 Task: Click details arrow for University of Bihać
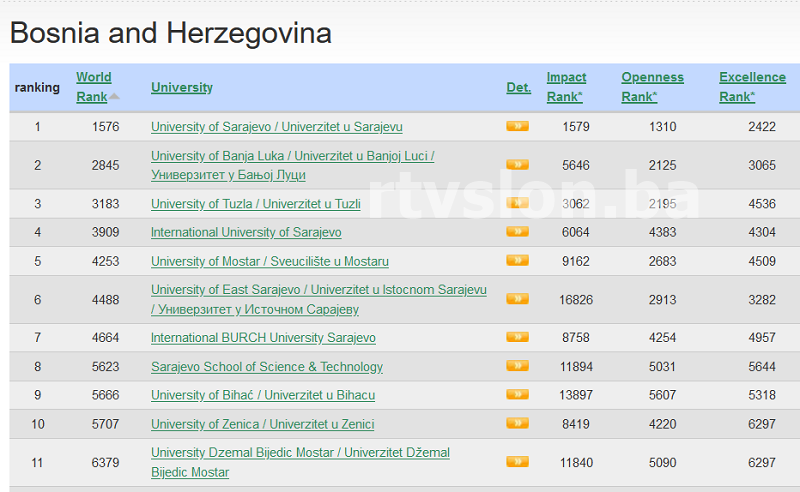pos(517,394)
